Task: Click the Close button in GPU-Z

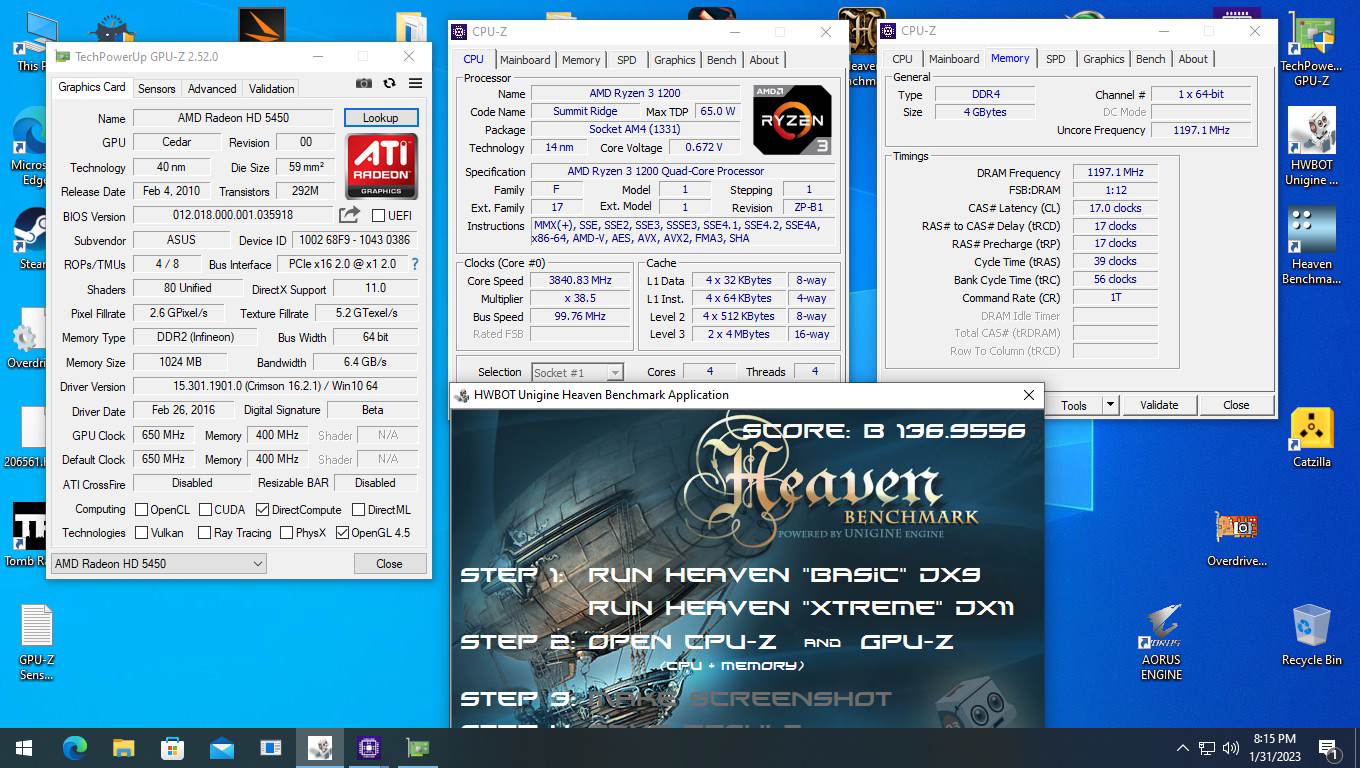Action: [x=389, y=563]
